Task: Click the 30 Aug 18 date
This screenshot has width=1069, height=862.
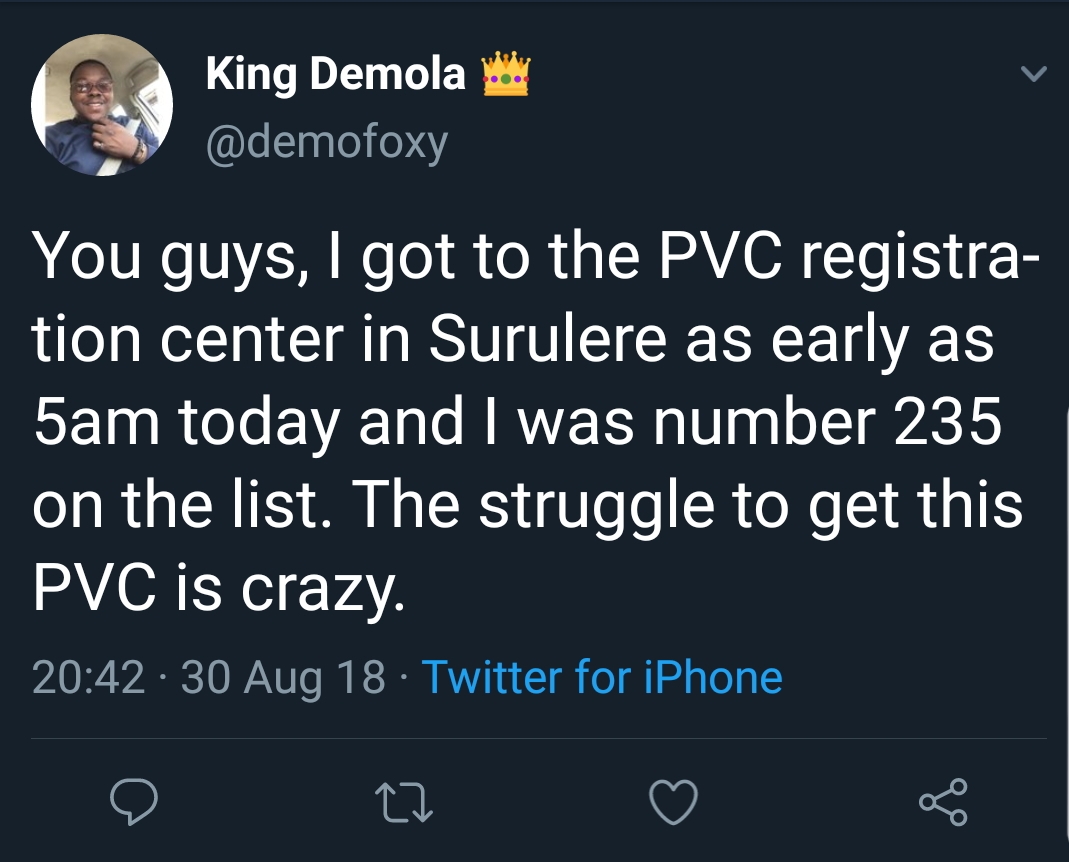Action: point(283,677)
